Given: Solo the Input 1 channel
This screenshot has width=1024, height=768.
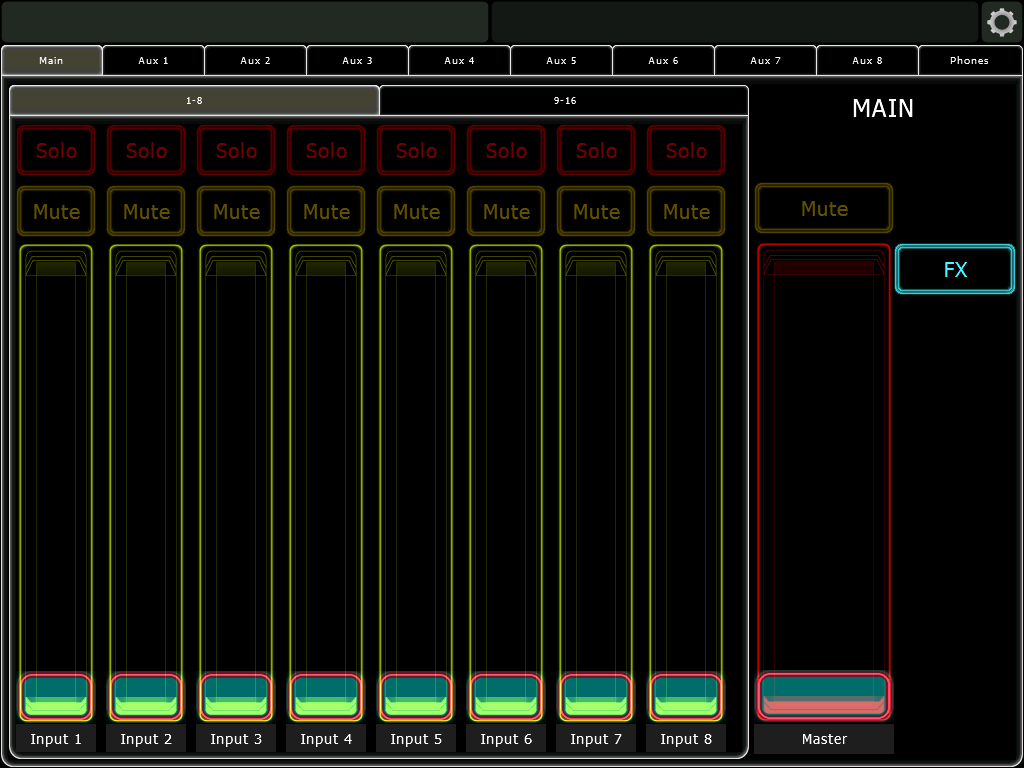Looking at the screenshot, I should pos(56,151).
